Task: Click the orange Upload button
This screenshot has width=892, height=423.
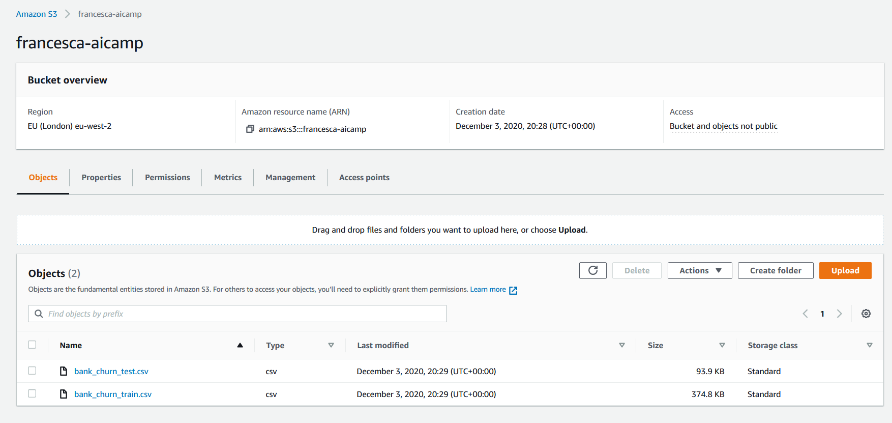Action: tap(845, 271)
